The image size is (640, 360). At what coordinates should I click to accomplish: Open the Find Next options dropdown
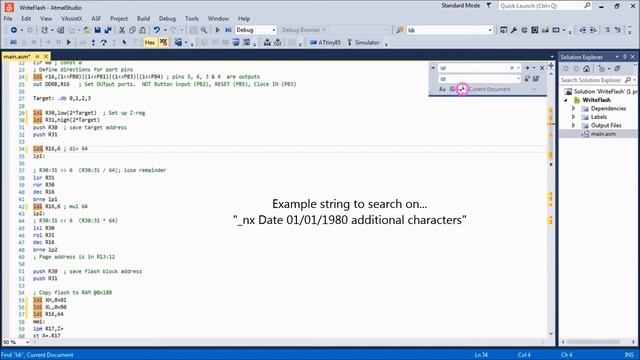534,68
